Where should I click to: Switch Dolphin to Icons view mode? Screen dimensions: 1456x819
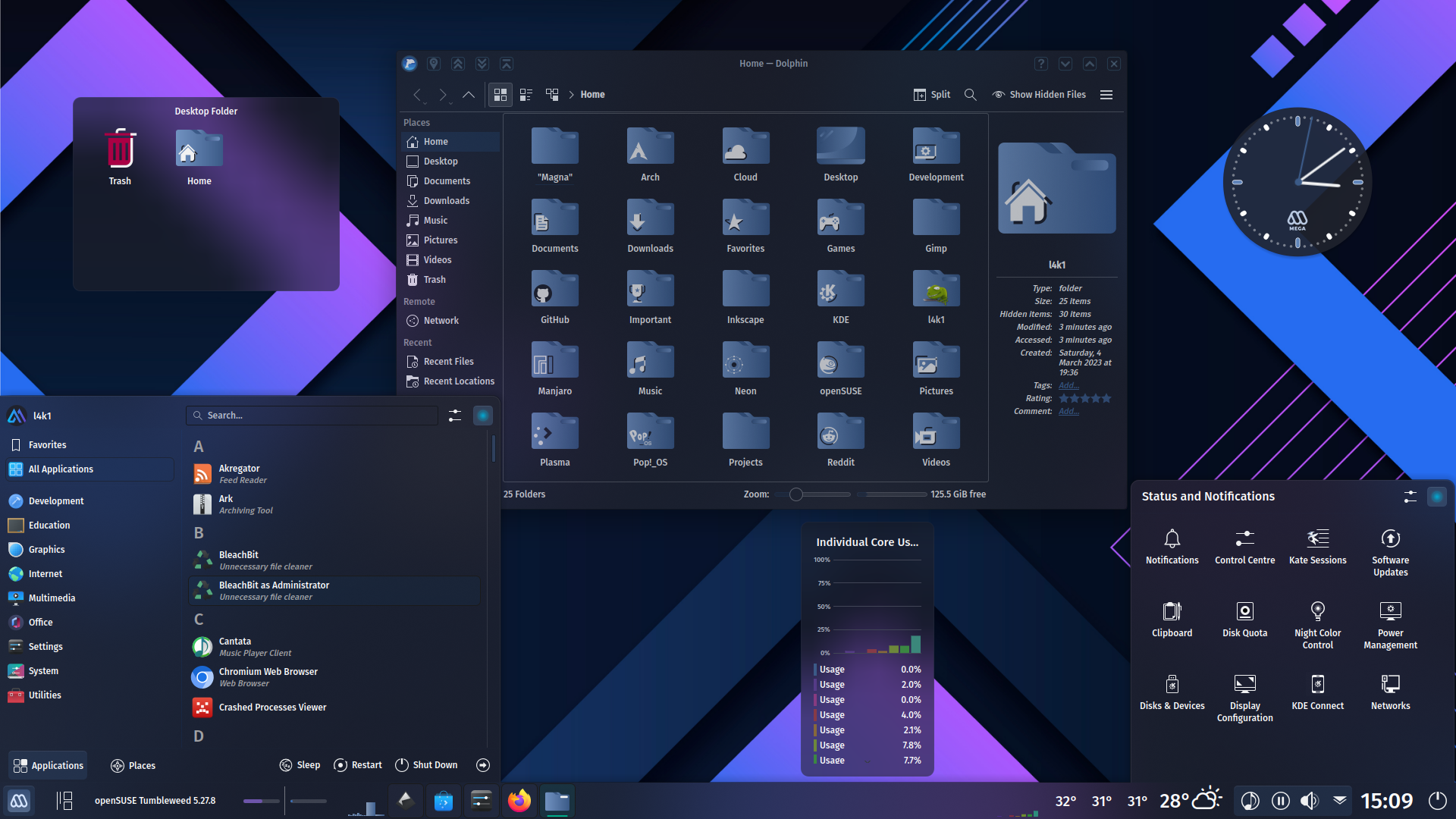(x=500, y=95)
